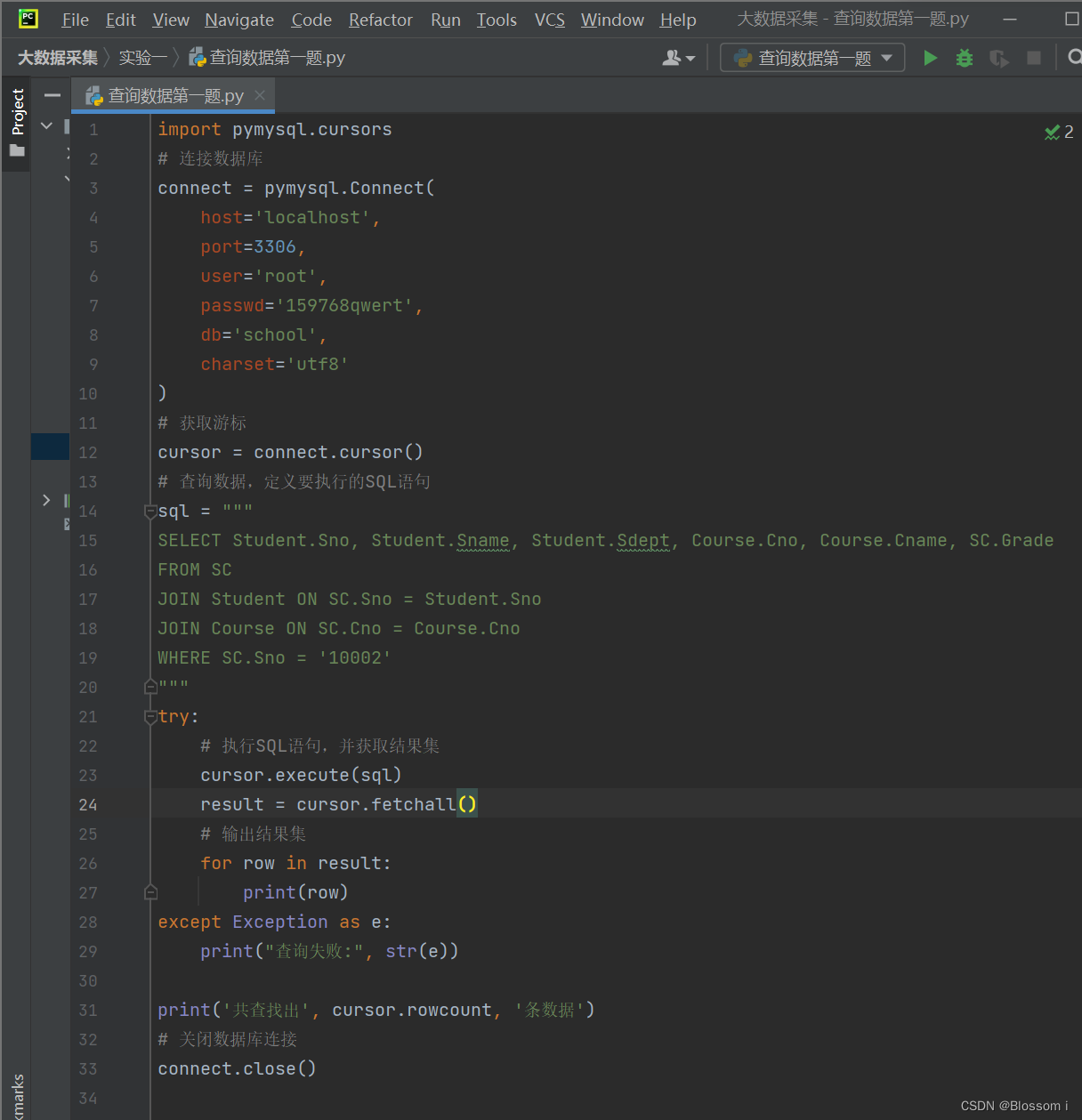
Task: Run the script with green Run button
Action: click(930, 58)
